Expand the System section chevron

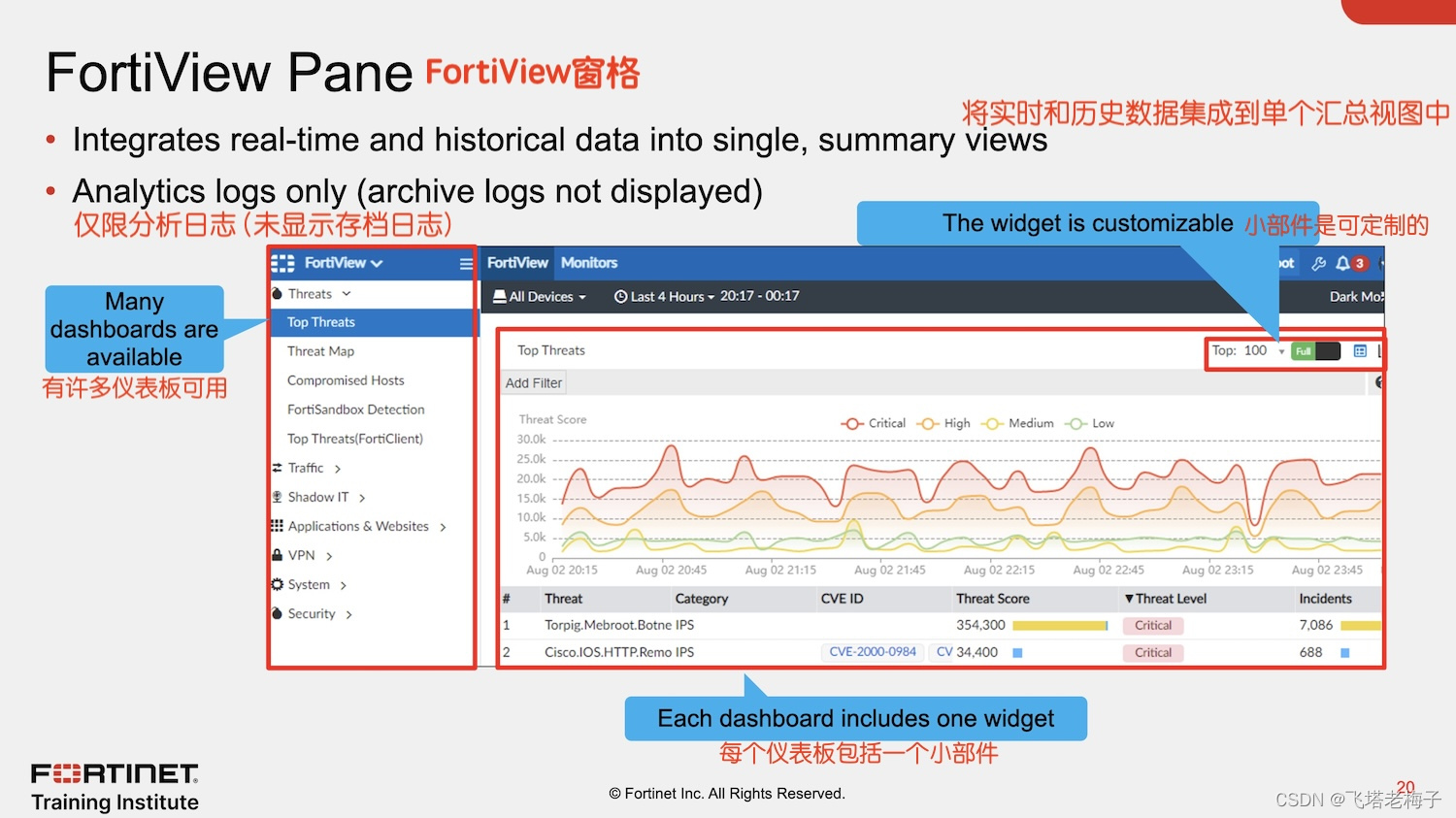(x=343, y=585)
